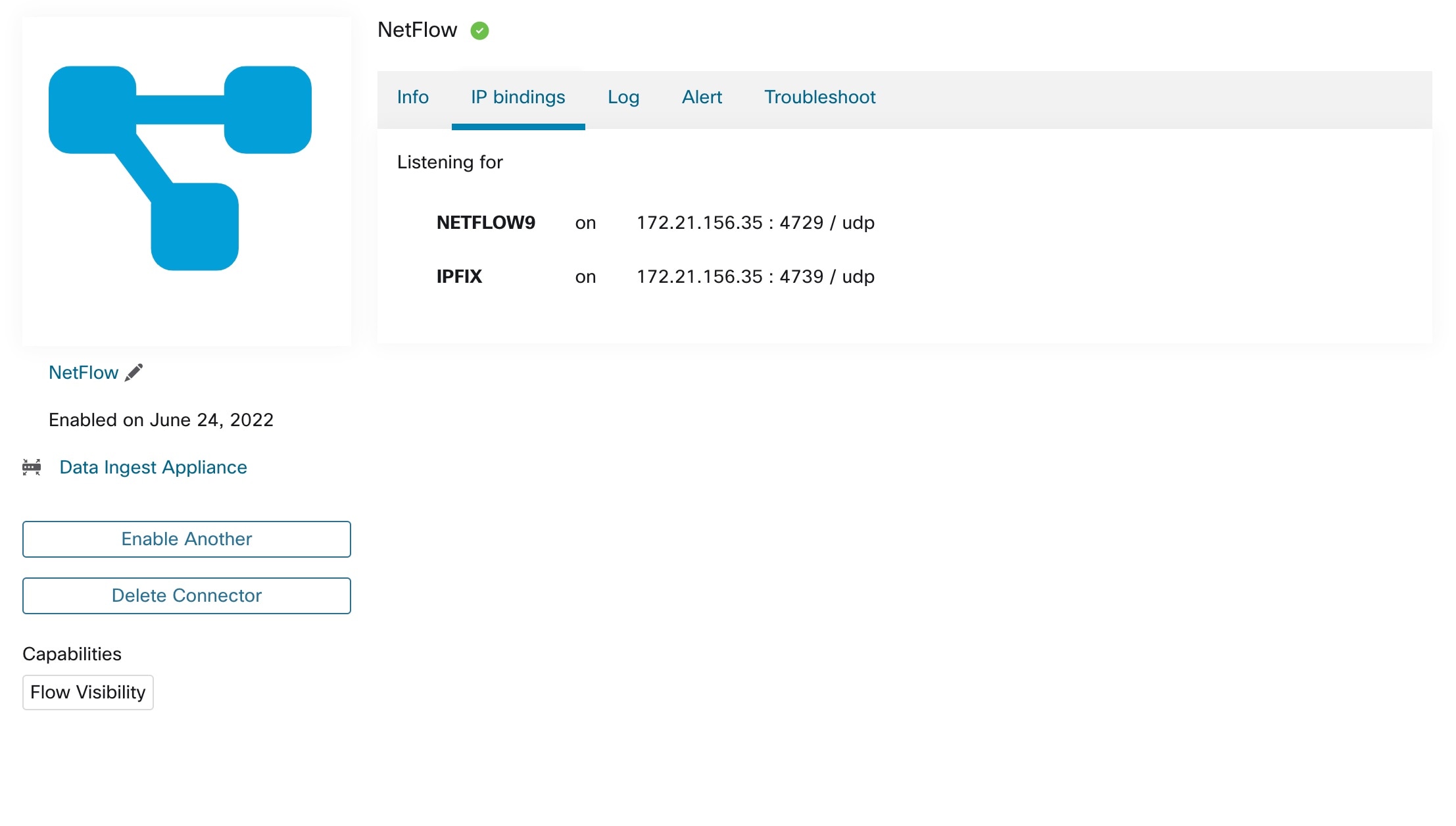
Task: Open the Alert tab
Action: pos(701,97)
